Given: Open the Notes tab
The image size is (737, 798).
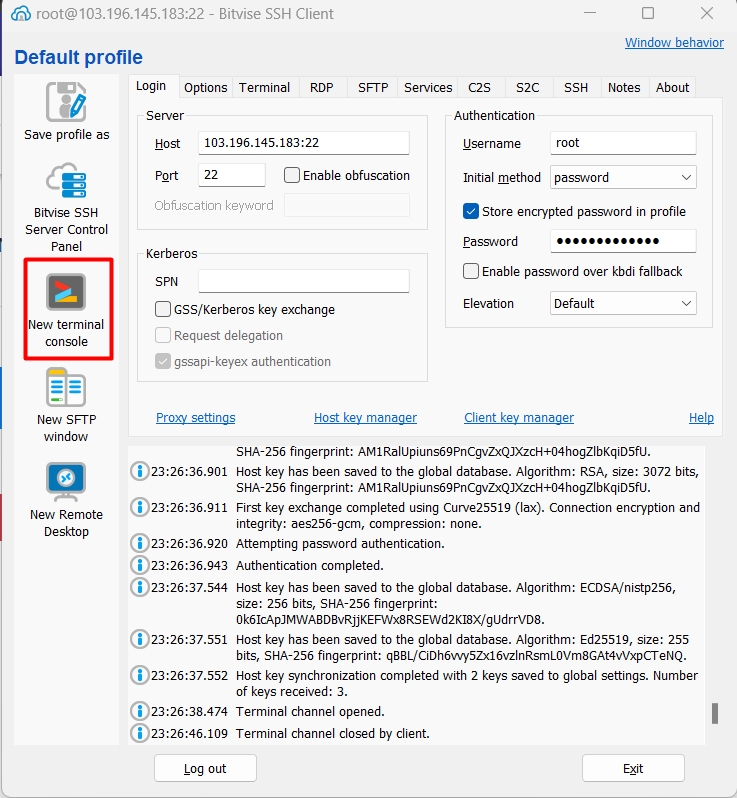Looking at the screenshot, I should point(624,88).
